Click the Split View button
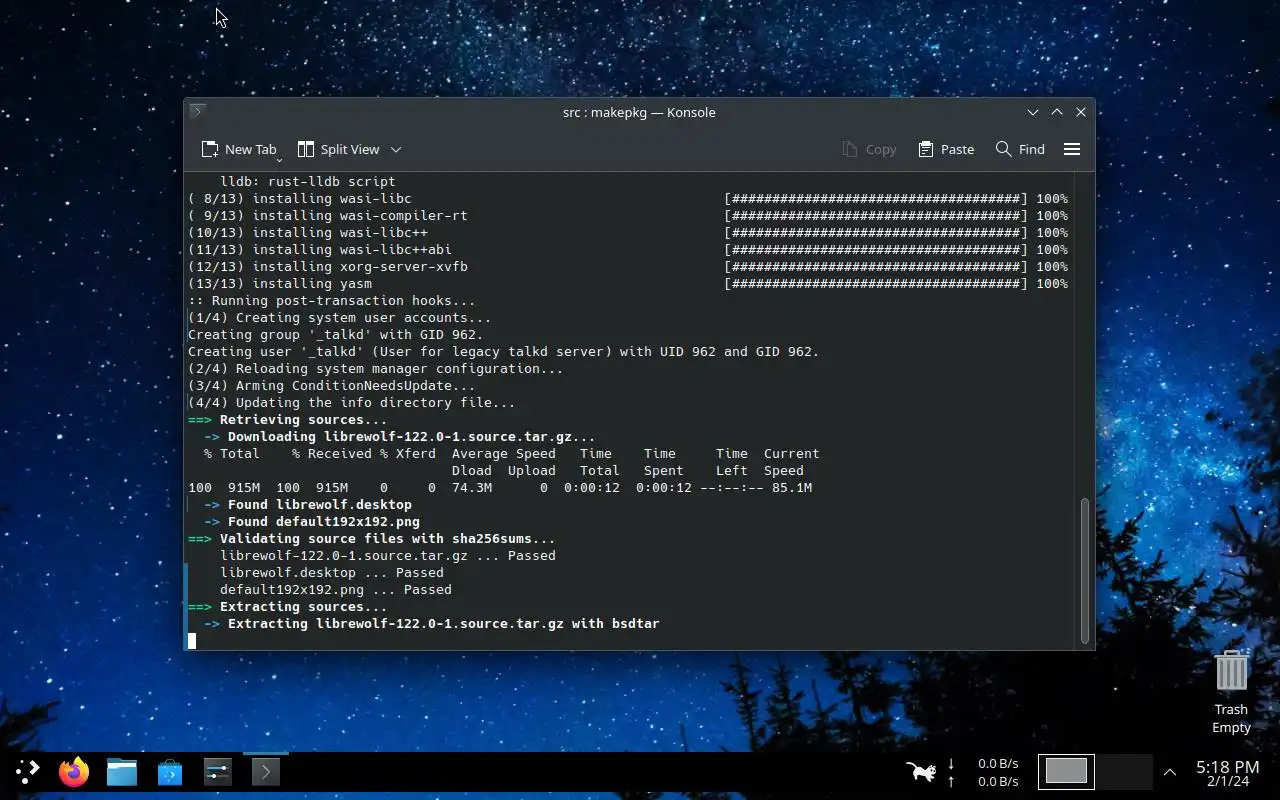Screen dimensions: 1280x800 click(x=338, y=149)
